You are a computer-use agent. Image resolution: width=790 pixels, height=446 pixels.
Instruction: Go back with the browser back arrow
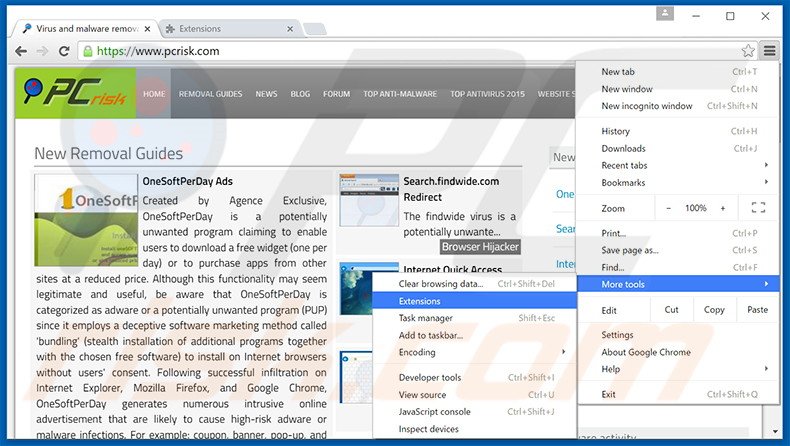point(21,51)
